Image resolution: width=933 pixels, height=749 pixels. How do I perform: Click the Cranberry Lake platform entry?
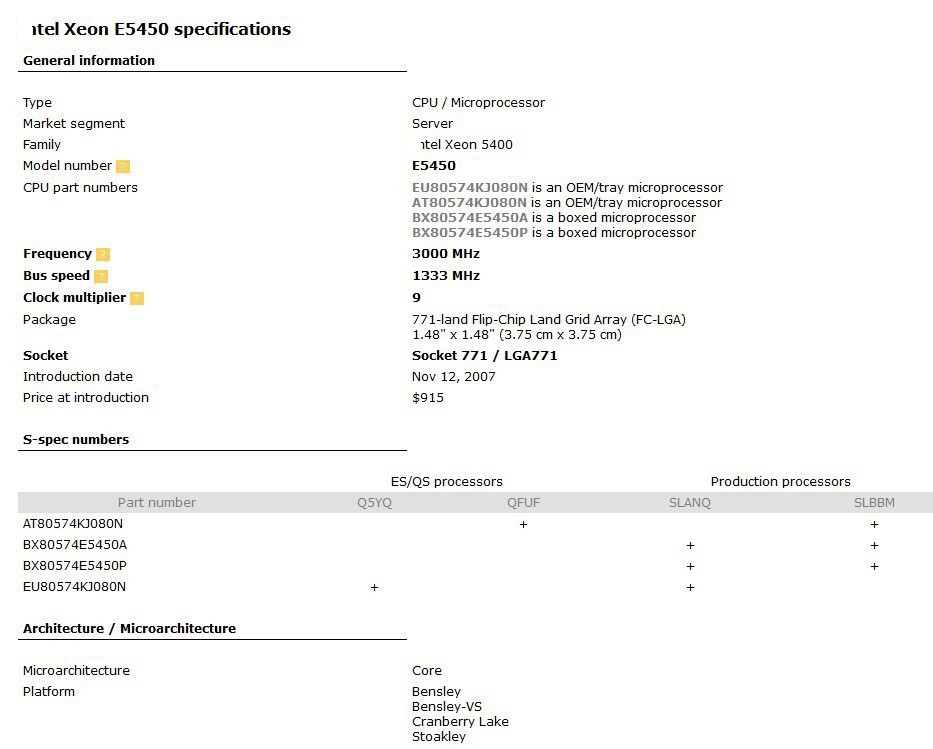pos(460,722)
